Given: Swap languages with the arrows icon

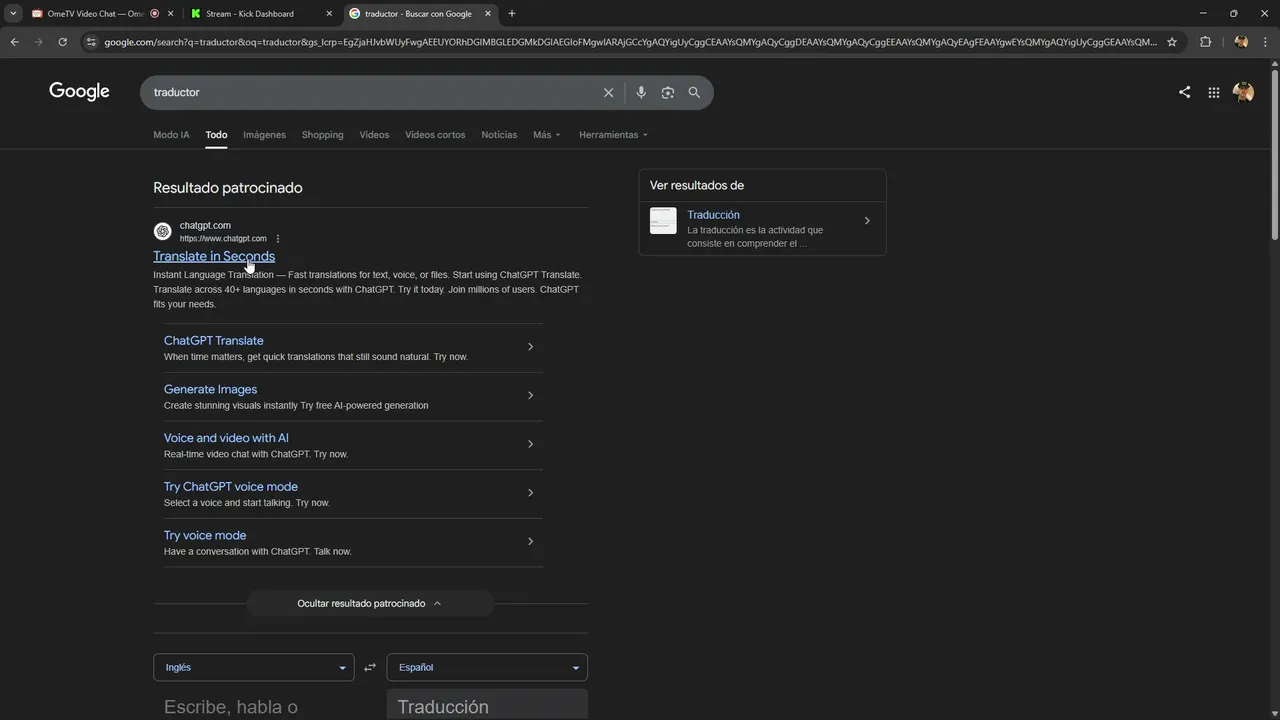Looking at the screenshot, I should [370, 667].
